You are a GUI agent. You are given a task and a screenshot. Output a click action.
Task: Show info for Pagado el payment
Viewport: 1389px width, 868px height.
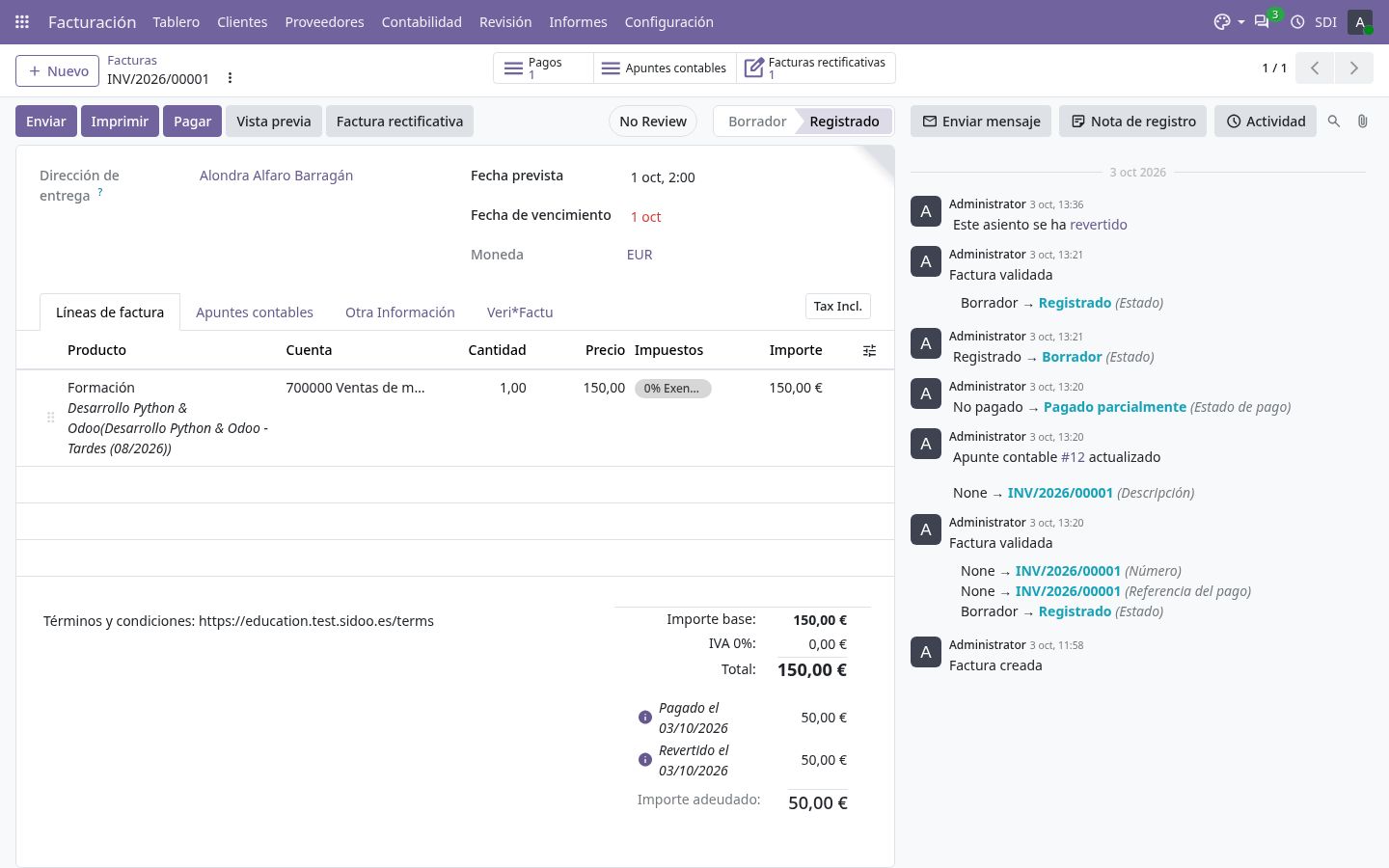tap(645, 718)
